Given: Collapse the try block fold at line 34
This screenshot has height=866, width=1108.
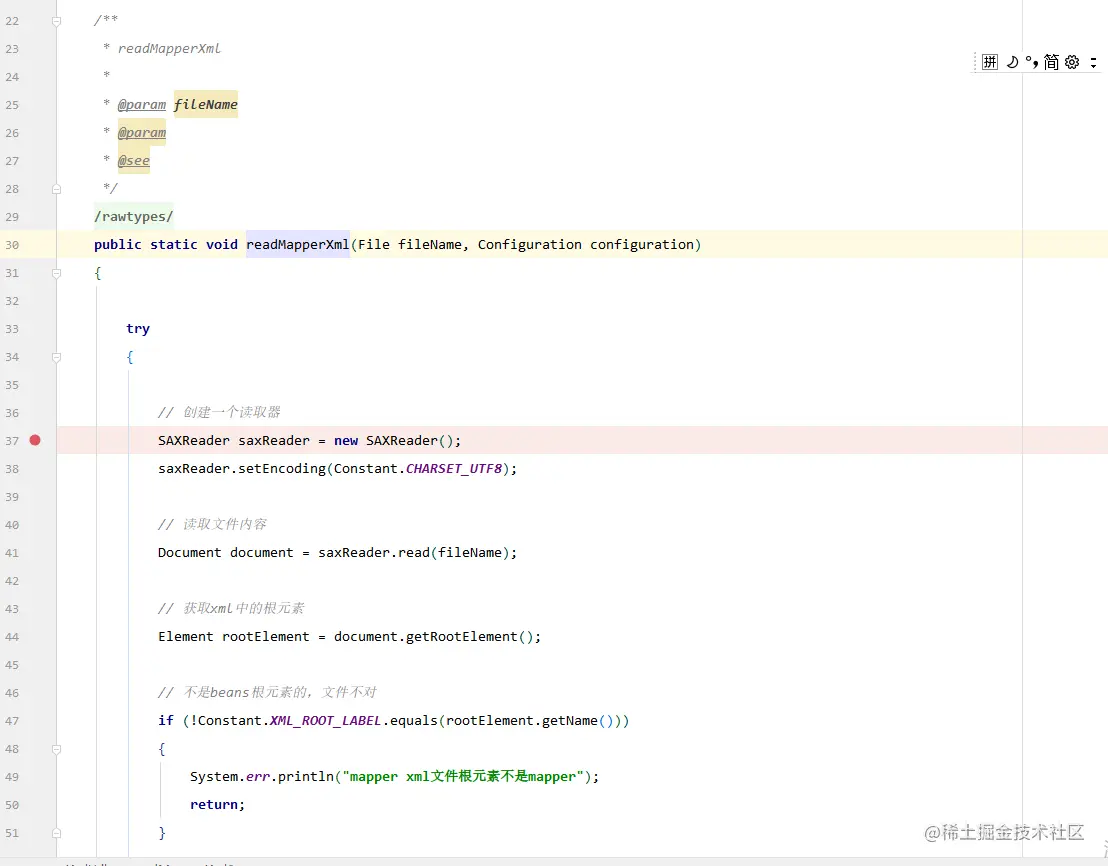Looking at the screenshot, I should (x=57, y=357).
